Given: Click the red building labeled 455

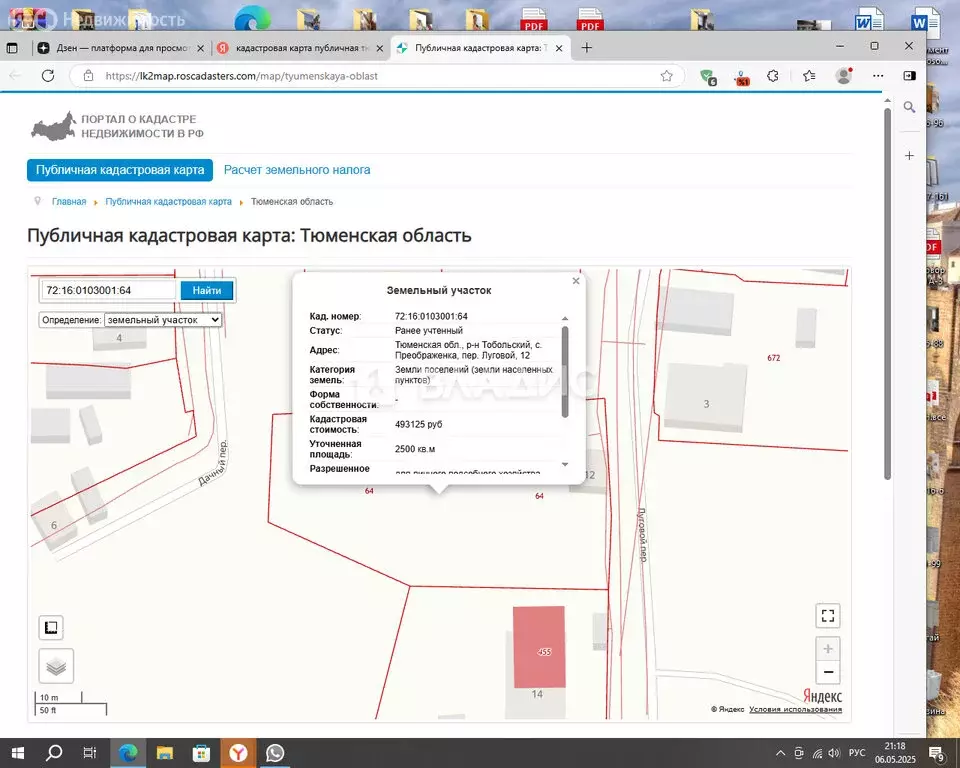Looking at the screenshot, I should coord(539,647).
